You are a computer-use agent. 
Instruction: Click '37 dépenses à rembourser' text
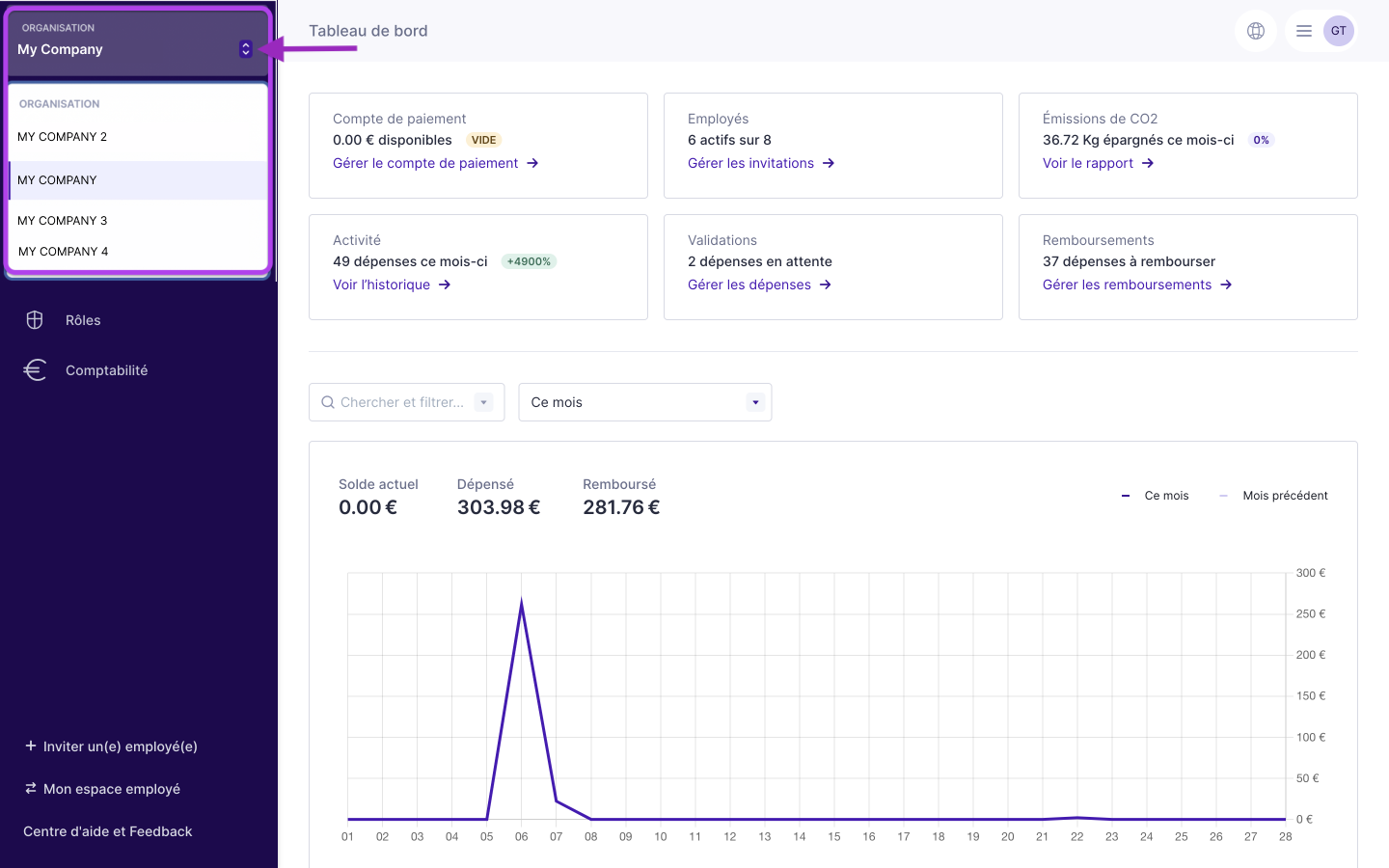(x=1129, y=261)
